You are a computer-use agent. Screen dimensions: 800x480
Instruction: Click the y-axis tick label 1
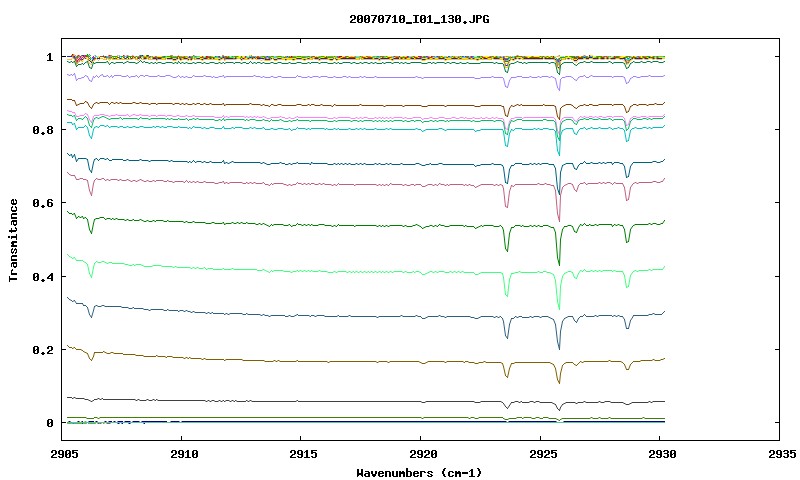point(50,57)
